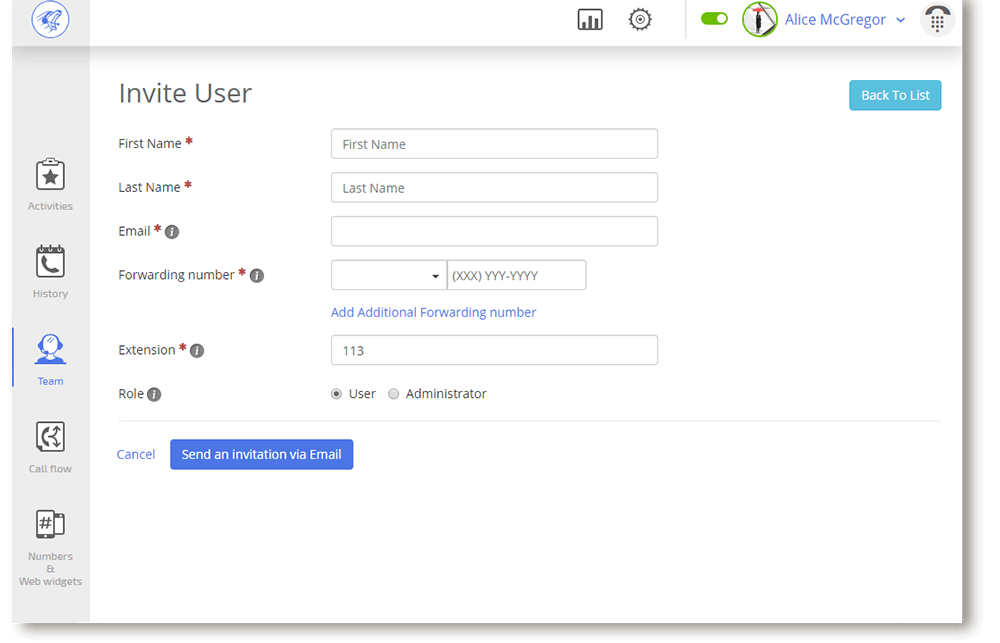Viewport: 1000px width, 643px height.
Task: Click the Forwarding number field label
Action: pos(177,275)
